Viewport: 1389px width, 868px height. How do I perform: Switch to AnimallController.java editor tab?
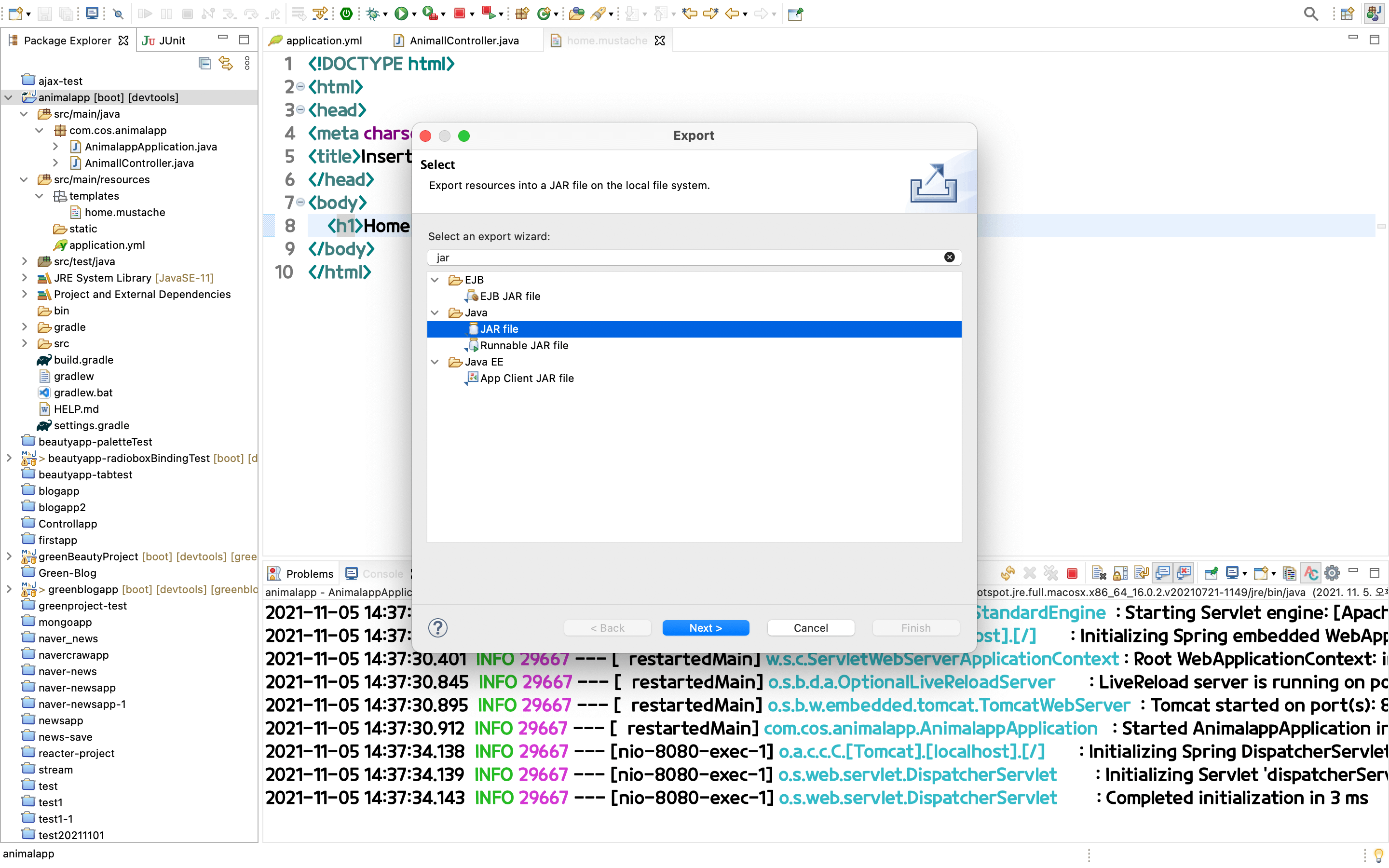pos(456,40)
